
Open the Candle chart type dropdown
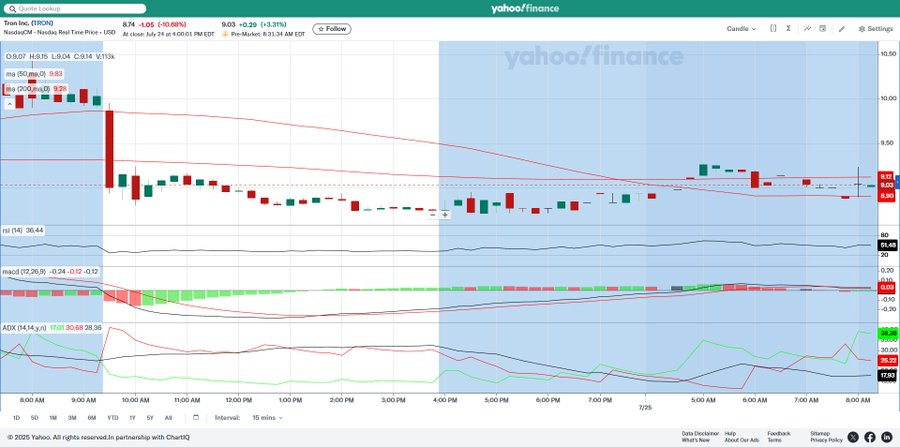(741, 29)
